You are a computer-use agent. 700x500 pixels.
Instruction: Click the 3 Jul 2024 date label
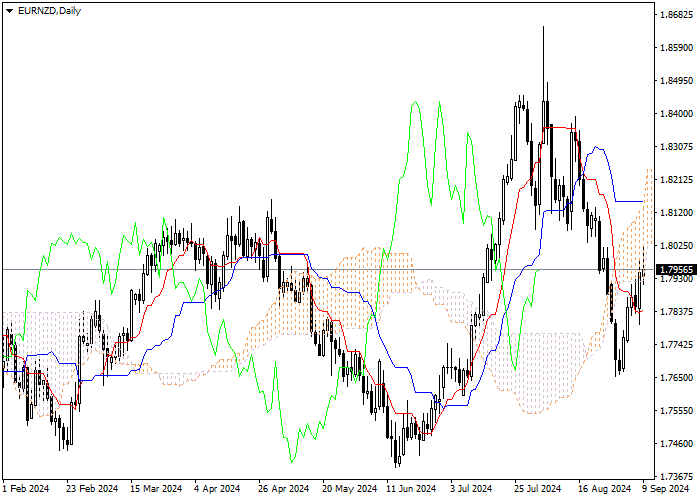coord(471,489)
